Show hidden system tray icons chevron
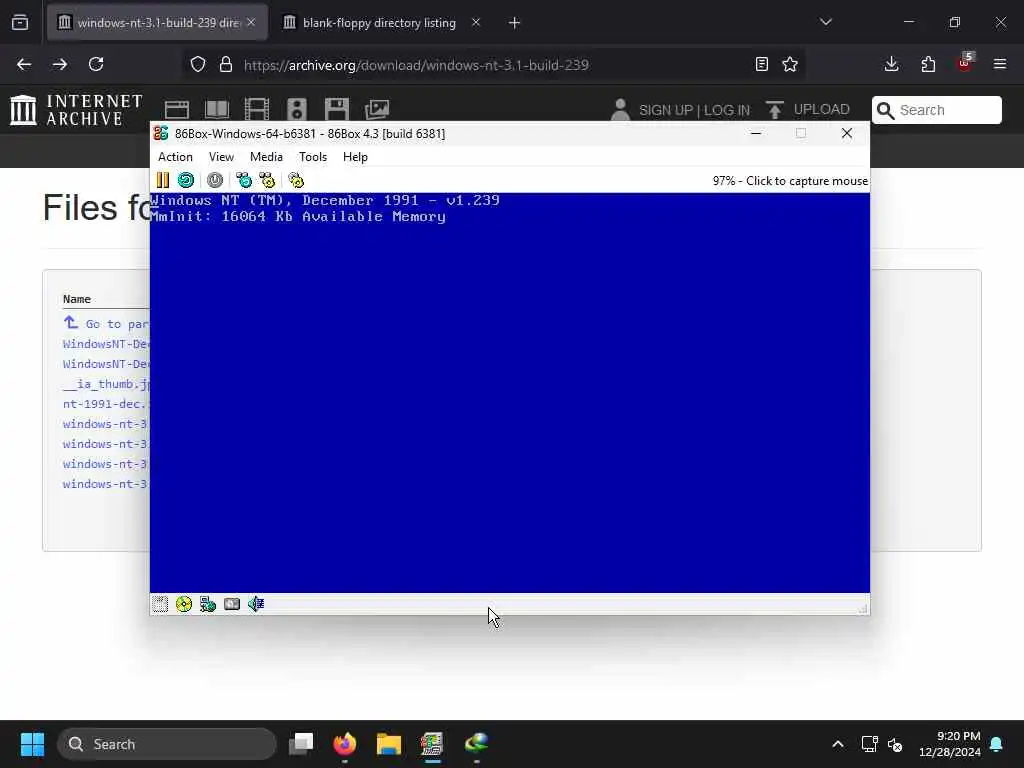Image resolution: width=1024 pixels, height=768 pixels. 838,744
